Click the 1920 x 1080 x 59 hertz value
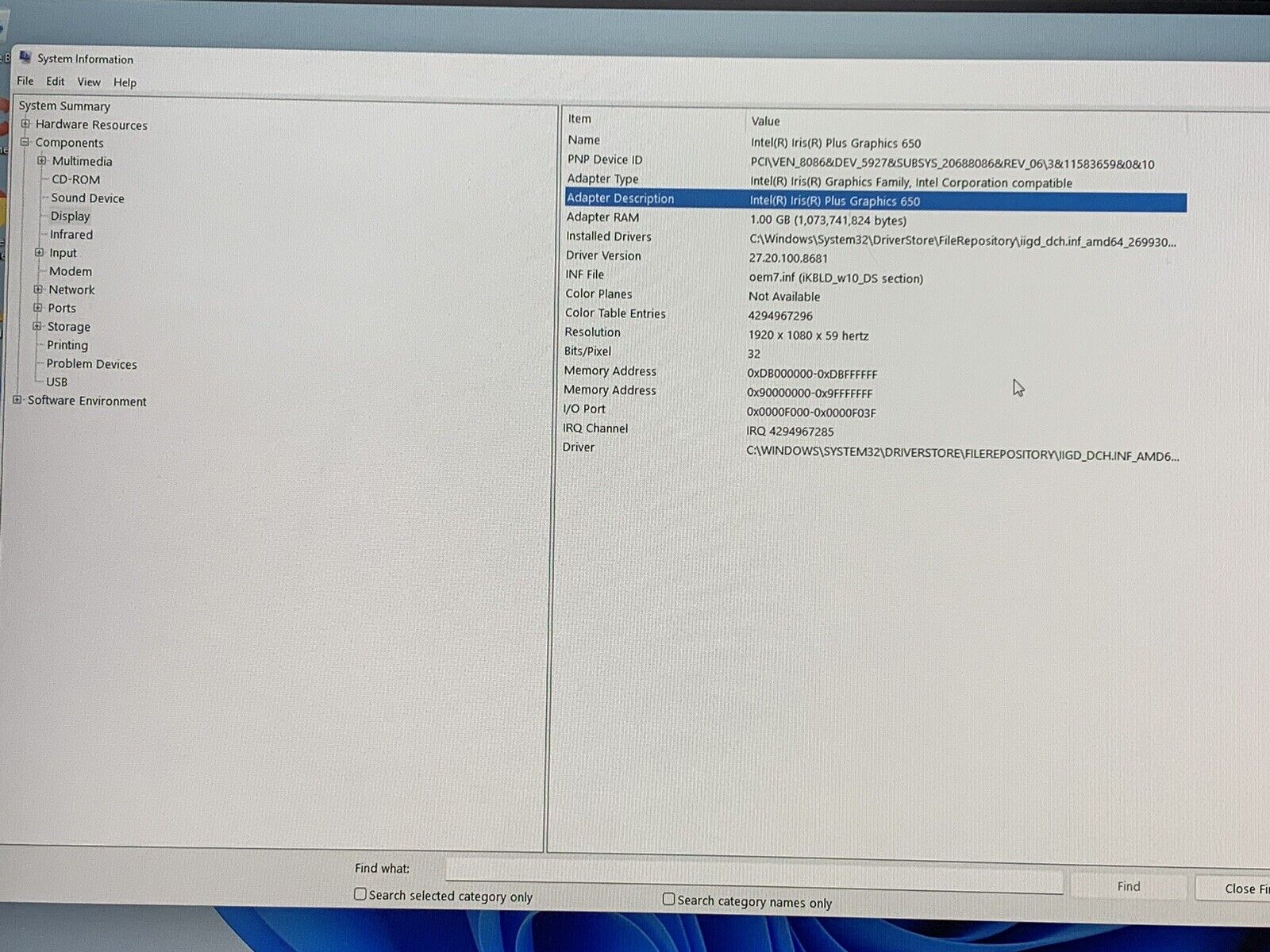This screenshot has width=1270, height=952. pos(808,336)
